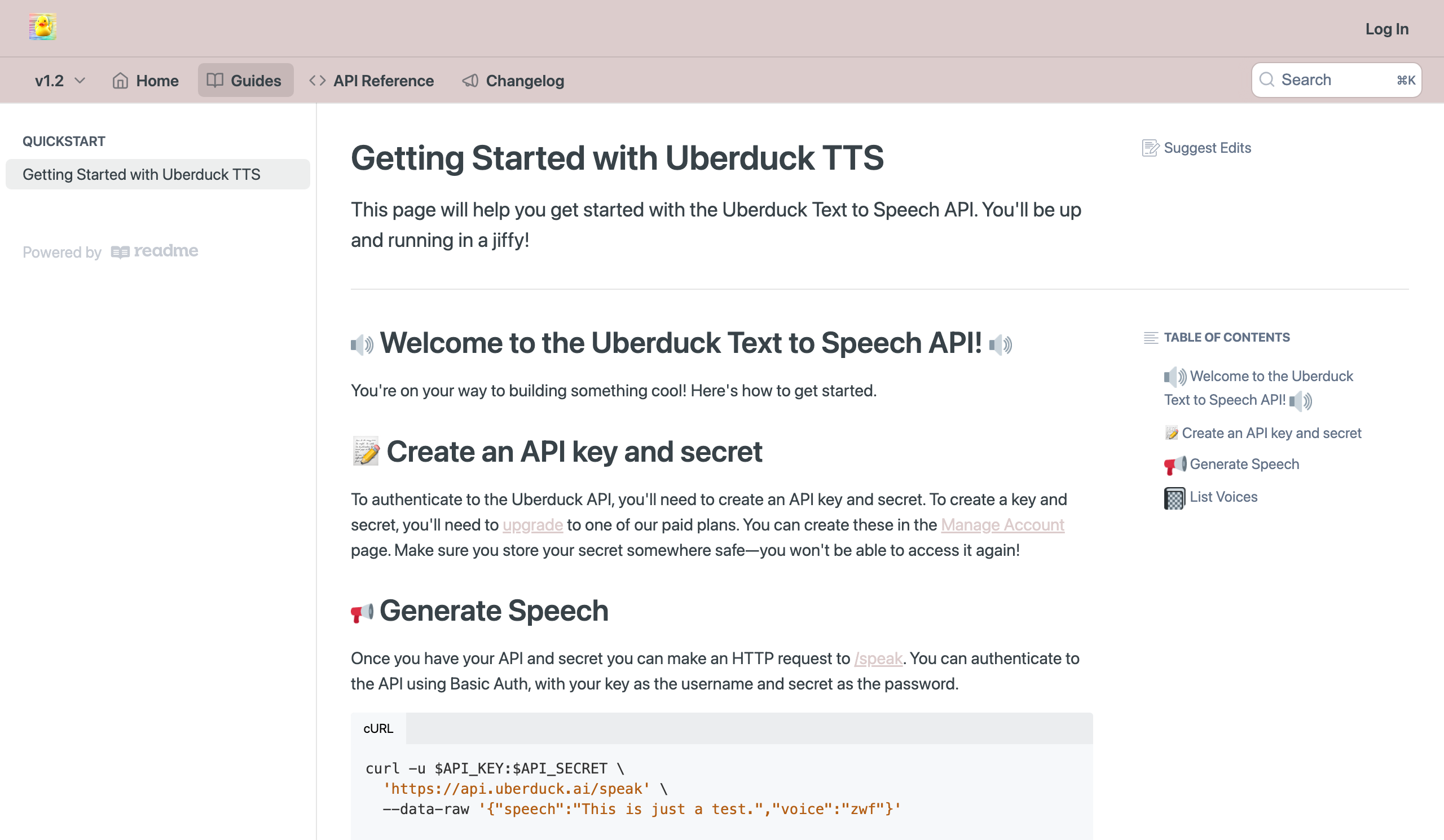Click the speaker icon before Welcome in contents
The image size is (1444, 840).
click(x=1175, y=377)
